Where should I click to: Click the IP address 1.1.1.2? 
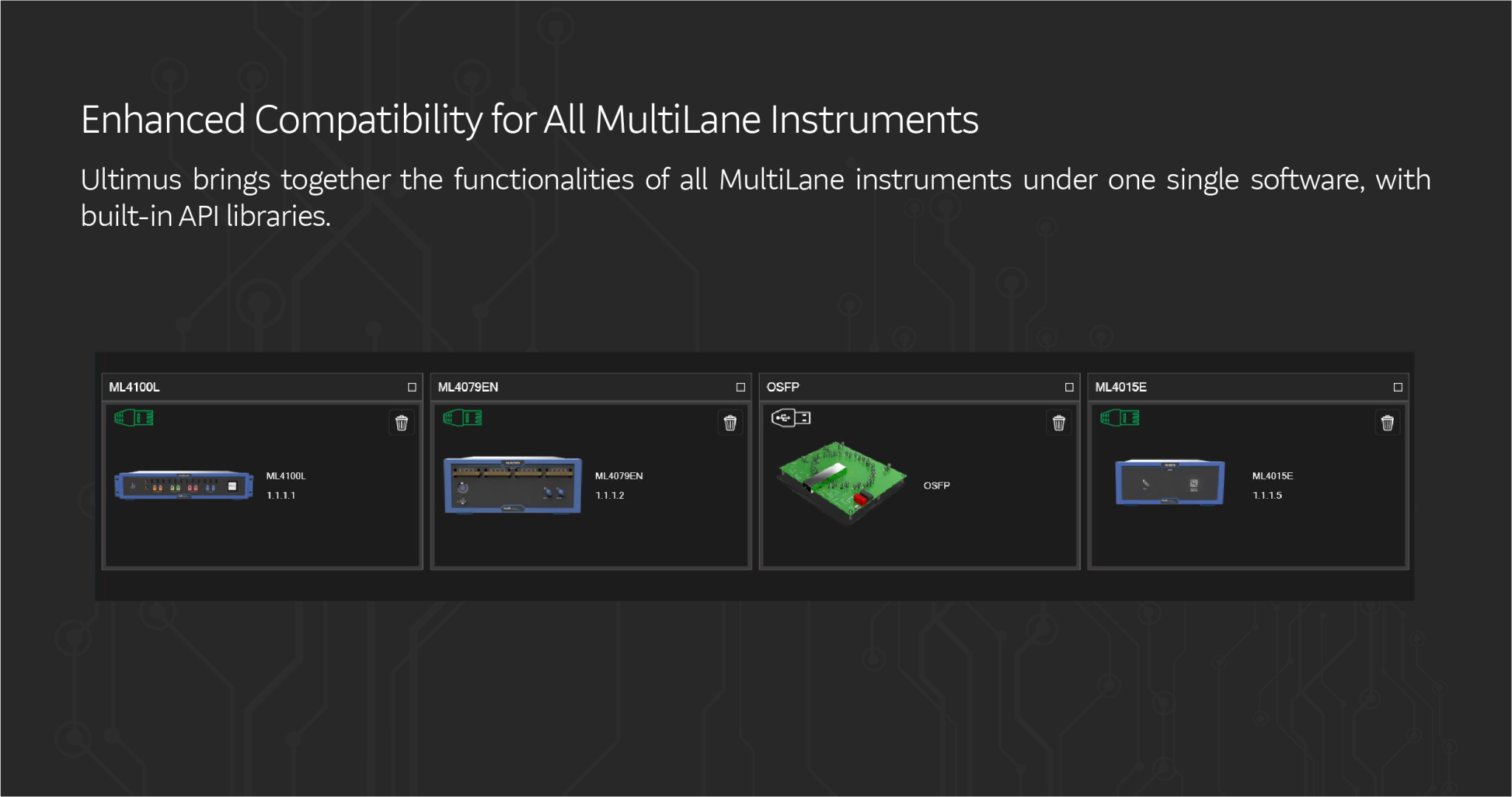610,496
